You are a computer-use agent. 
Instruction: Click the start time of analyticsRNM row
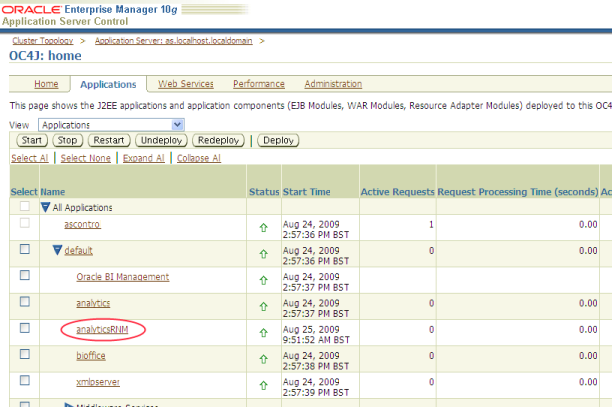point(316,335)
